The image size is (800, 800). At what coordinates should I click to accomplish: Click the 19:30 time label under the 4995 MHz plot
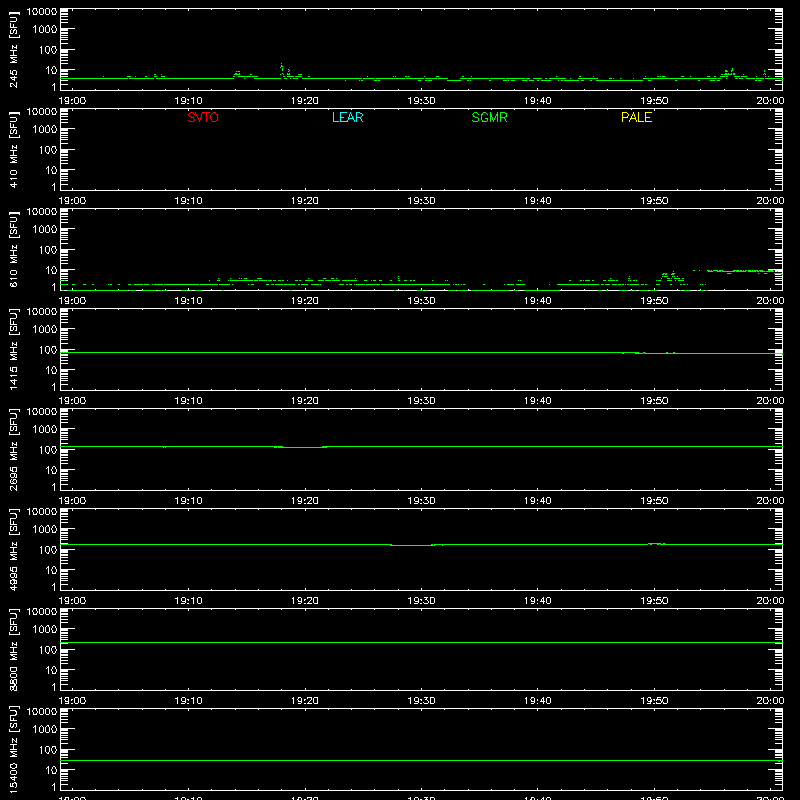click(421, 601)
